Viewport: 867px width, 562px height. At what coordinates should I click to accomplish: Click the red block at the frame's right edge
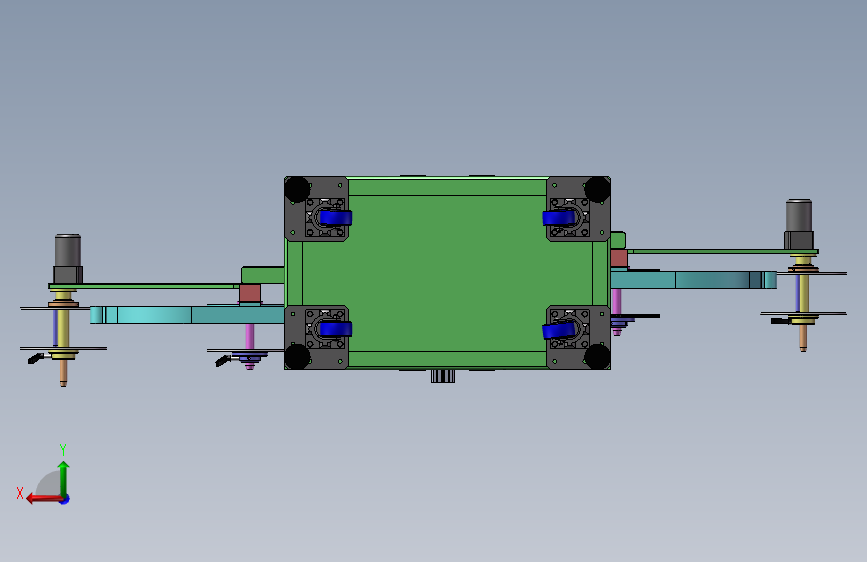619,258
